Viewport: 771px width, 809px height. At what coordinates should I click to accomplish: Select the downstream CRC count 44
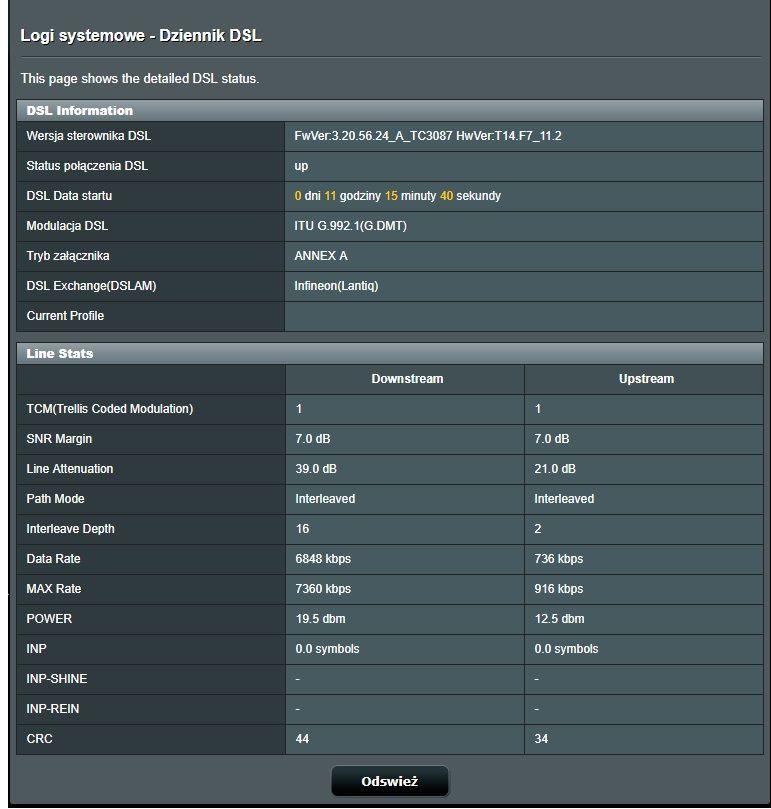pos(303,739)
